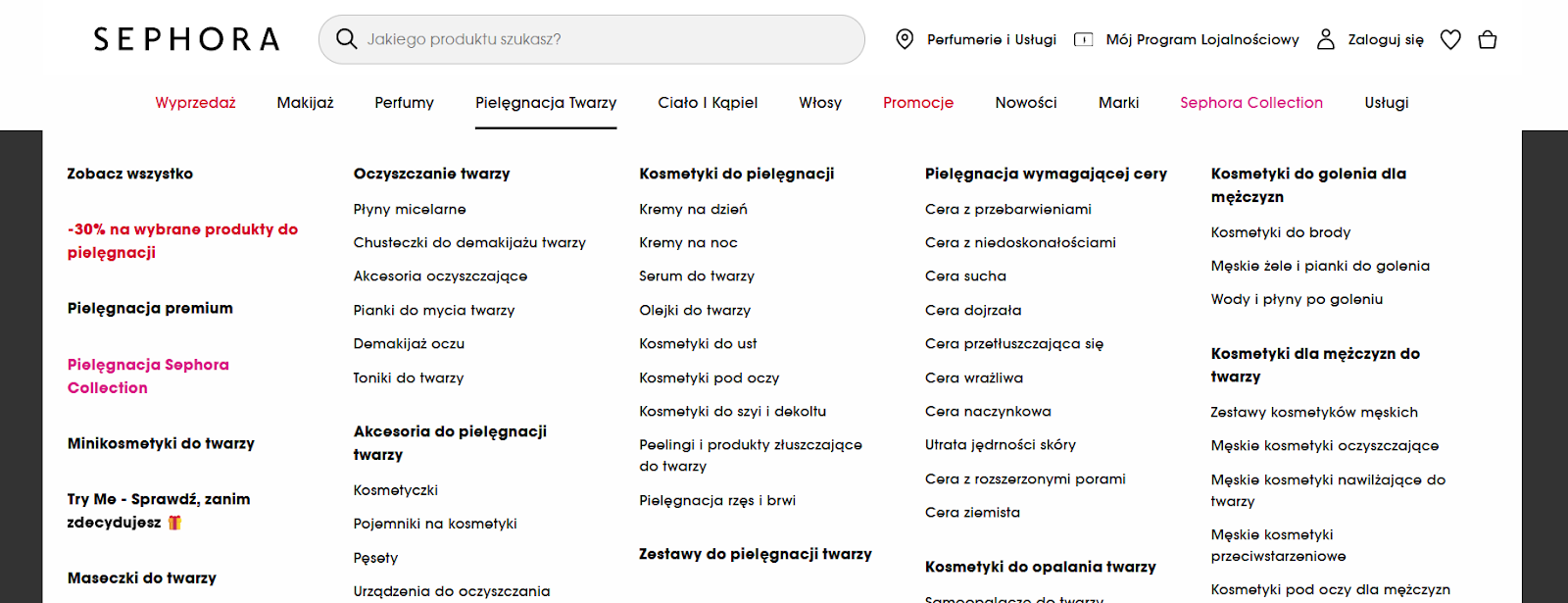Viewport: 1568px width, 603px height.
Task: Select Olejki do twarzy
Action: click(x=695, y=311)
